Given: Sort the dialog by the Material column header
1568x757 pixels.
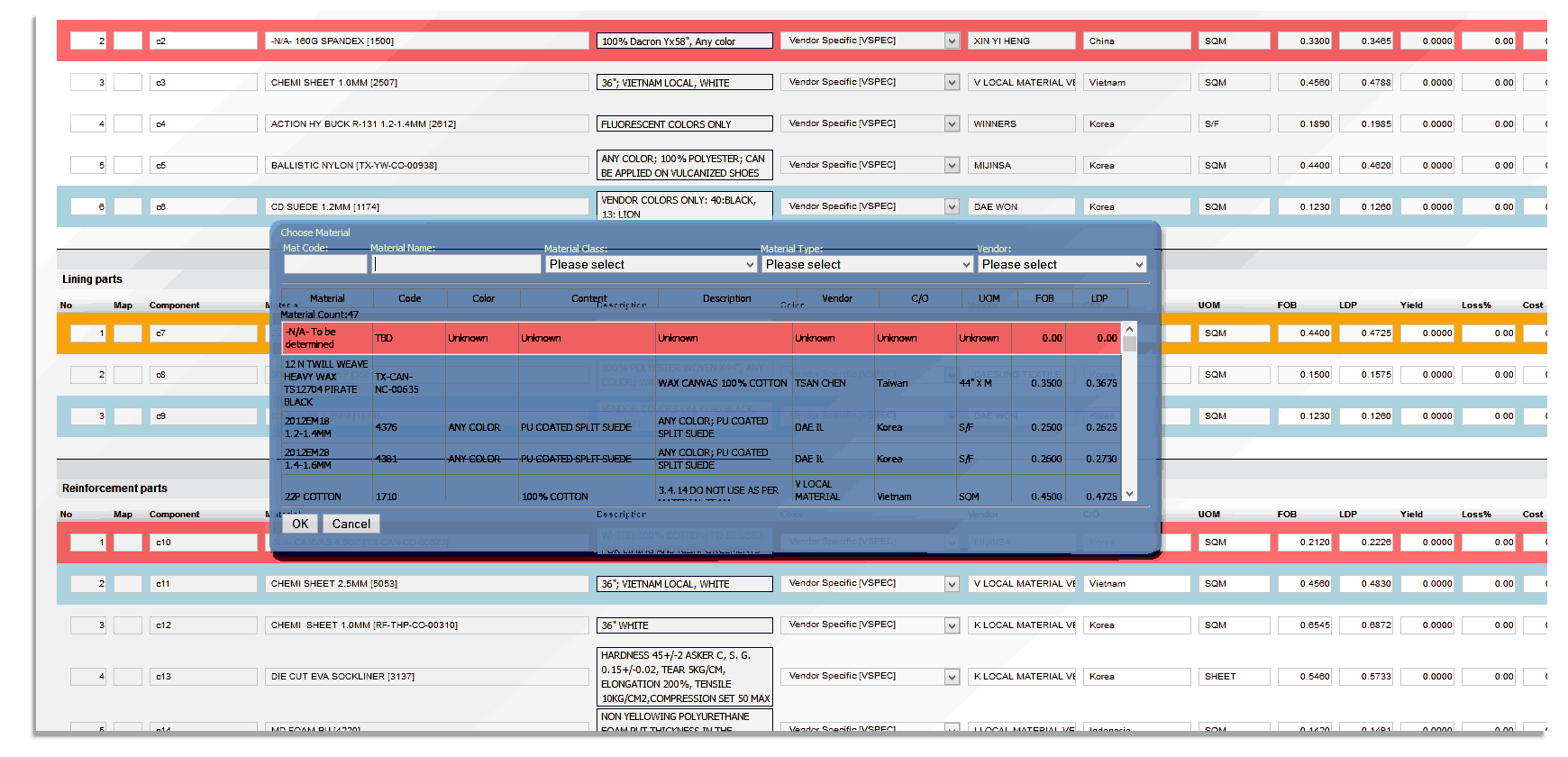Looking at the screenshot, I should point(327,298).
